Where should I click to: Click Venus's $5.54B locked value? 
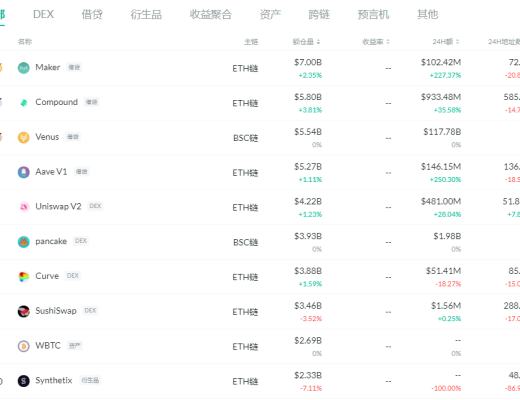coord(308,132)
